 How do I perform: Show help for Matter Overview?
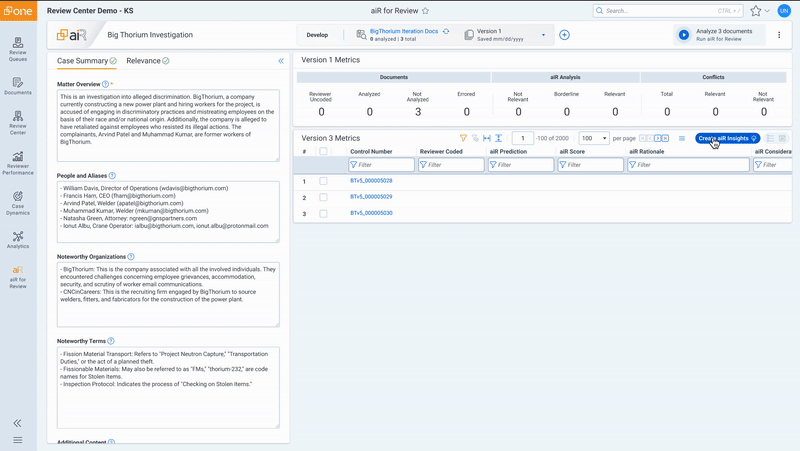coord(105,84)
